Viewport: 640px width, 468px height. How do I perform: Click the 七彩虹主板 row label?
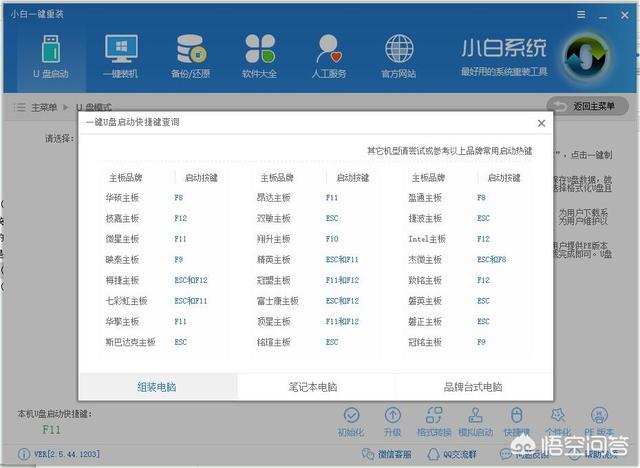pos(127,301)
